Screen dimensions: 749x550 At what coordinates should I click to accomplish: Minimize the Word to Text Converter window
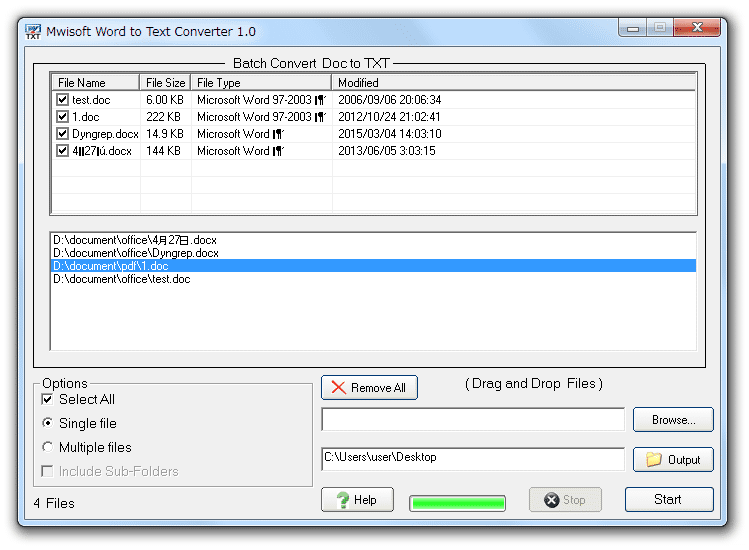click(x=633, y=28)
